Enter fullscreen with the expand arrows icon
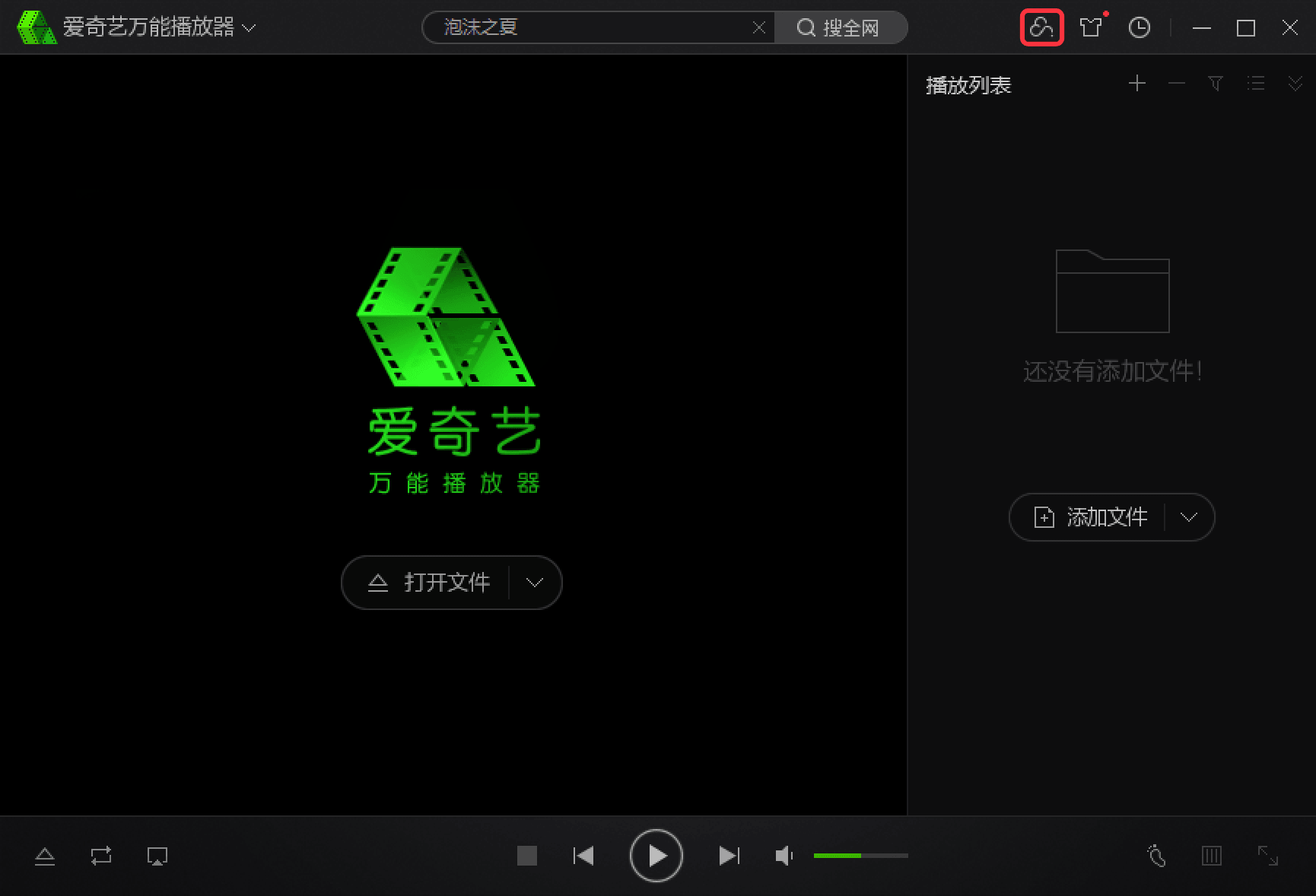The width and height of the screenshot is (1316, 896). [1268, 856]
